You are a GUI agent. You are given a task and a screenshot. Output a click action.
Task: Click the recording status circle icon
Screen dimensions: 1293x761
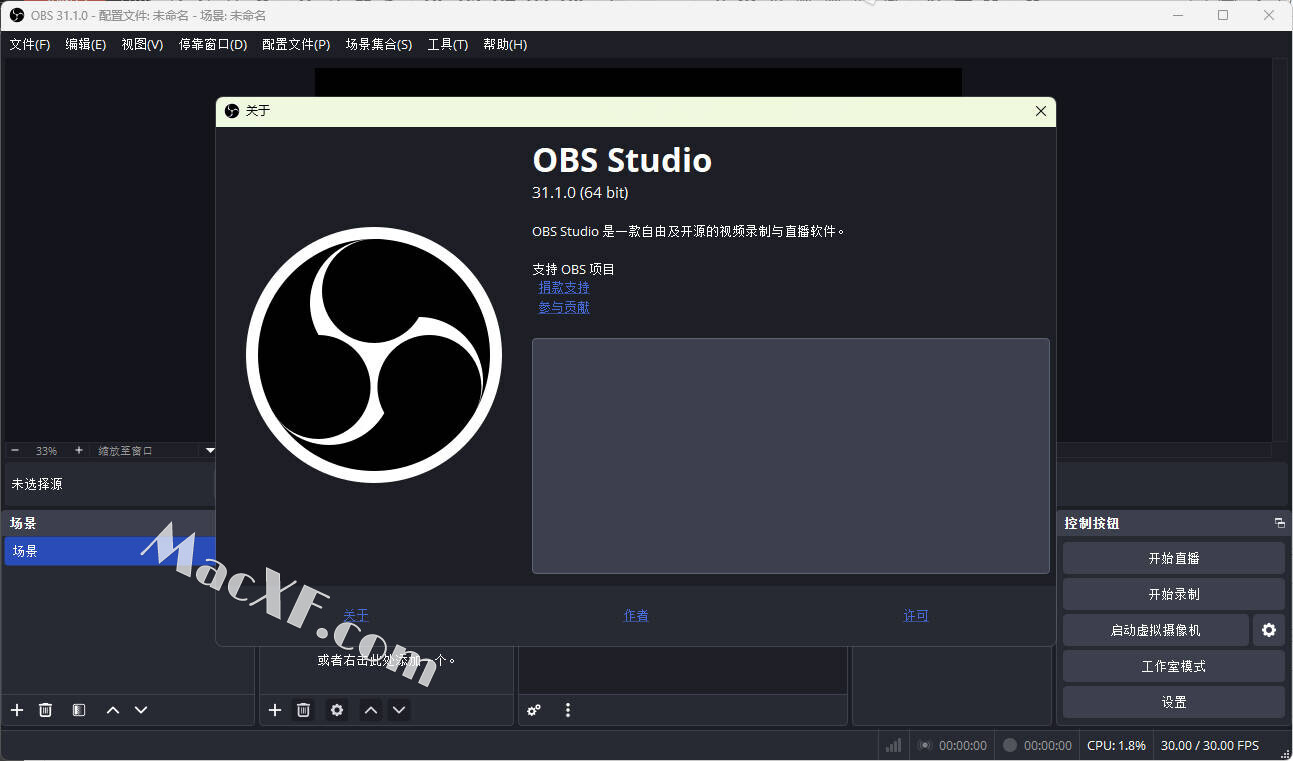pyautogui.click(x=1010, y=745)
